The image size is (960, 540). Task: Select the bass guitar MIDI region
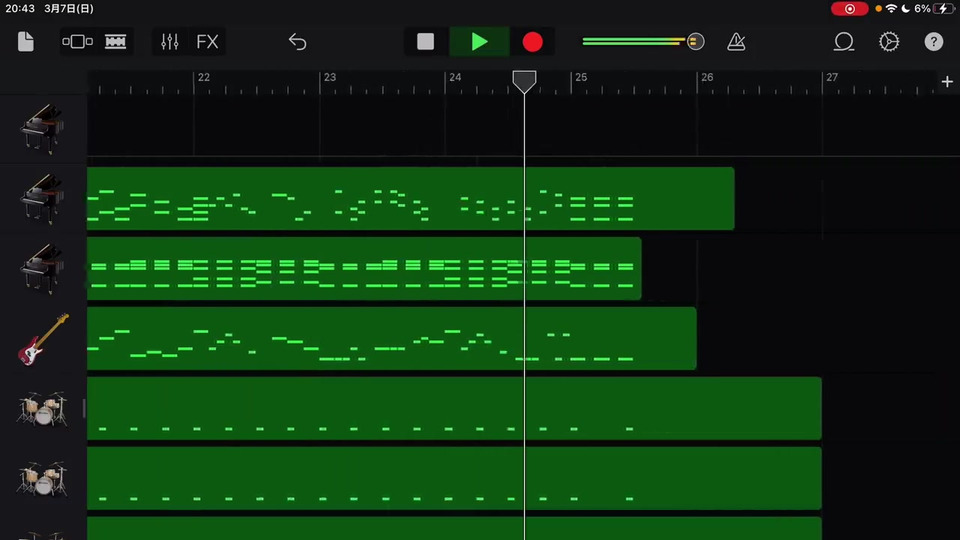(x=391, y=339)
